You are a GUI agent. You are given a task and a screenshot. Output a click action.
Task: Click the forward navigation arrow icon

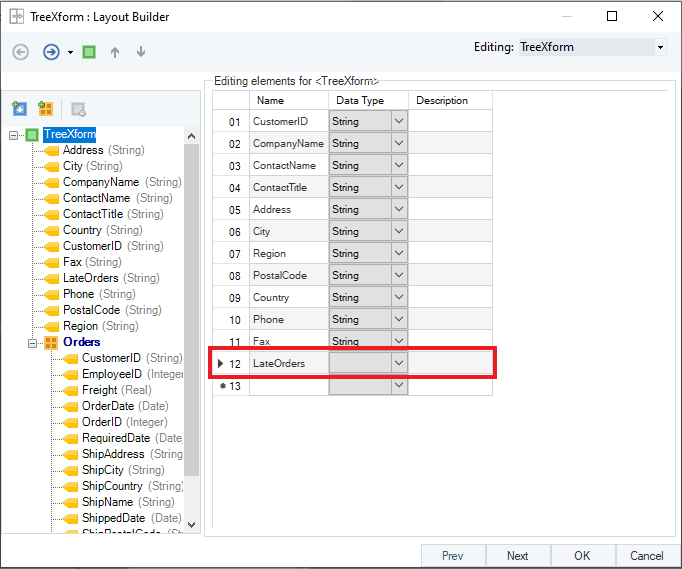pyautogui.click(x=51, y=52)
